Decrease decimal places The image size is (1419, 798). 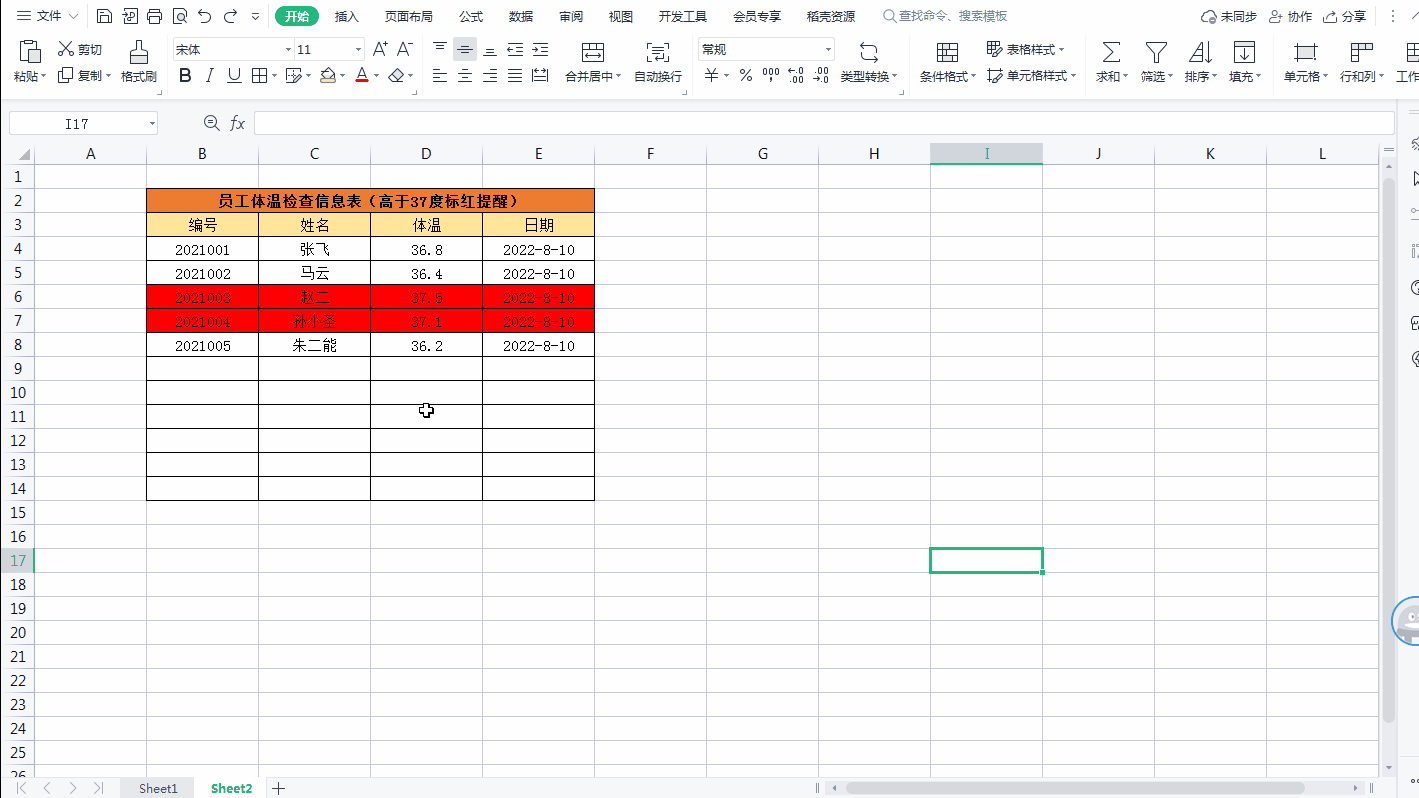(821, 76)
